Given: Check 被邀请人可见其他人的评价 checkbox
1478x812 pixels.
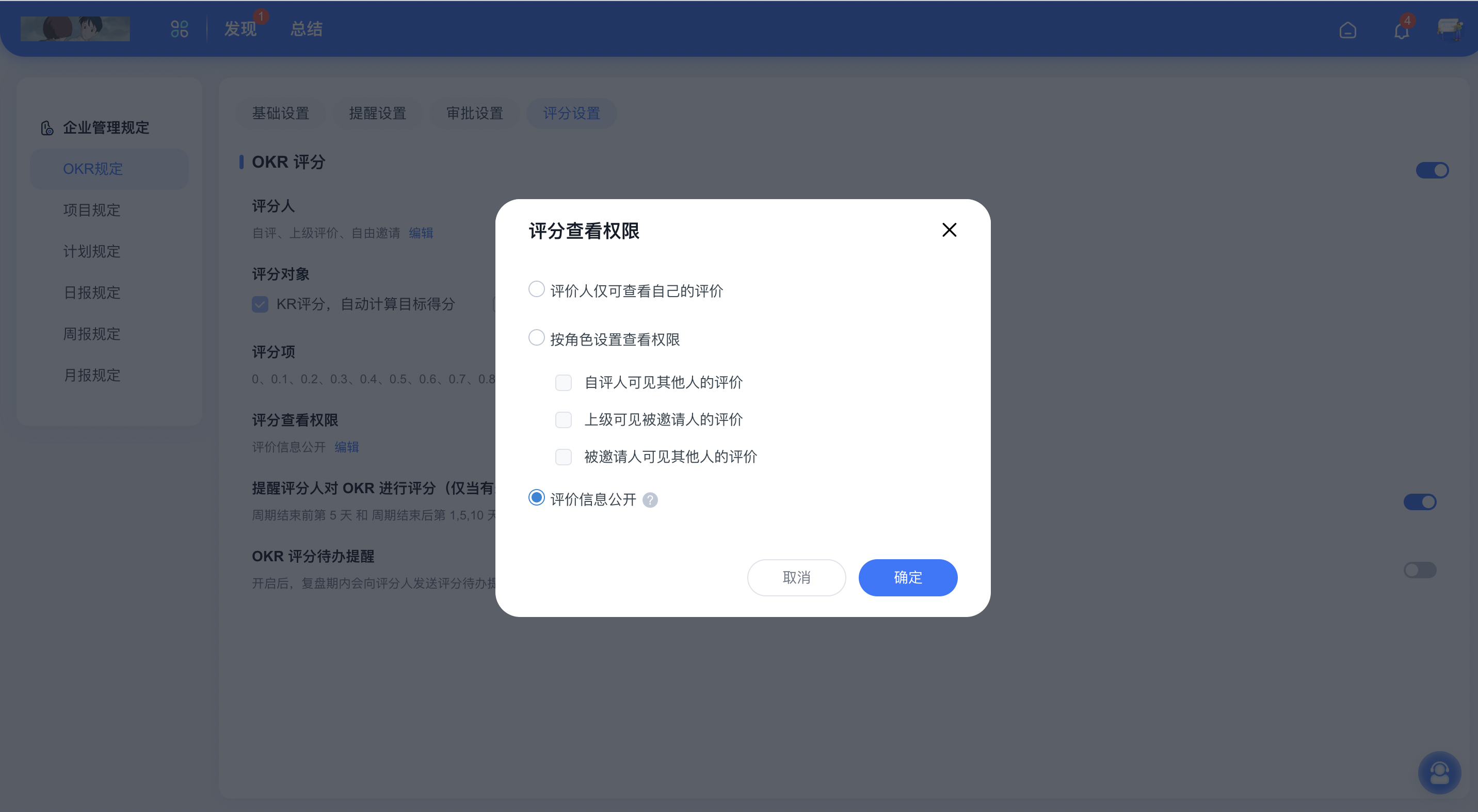Looking at the screenshot, I should 564,457.
